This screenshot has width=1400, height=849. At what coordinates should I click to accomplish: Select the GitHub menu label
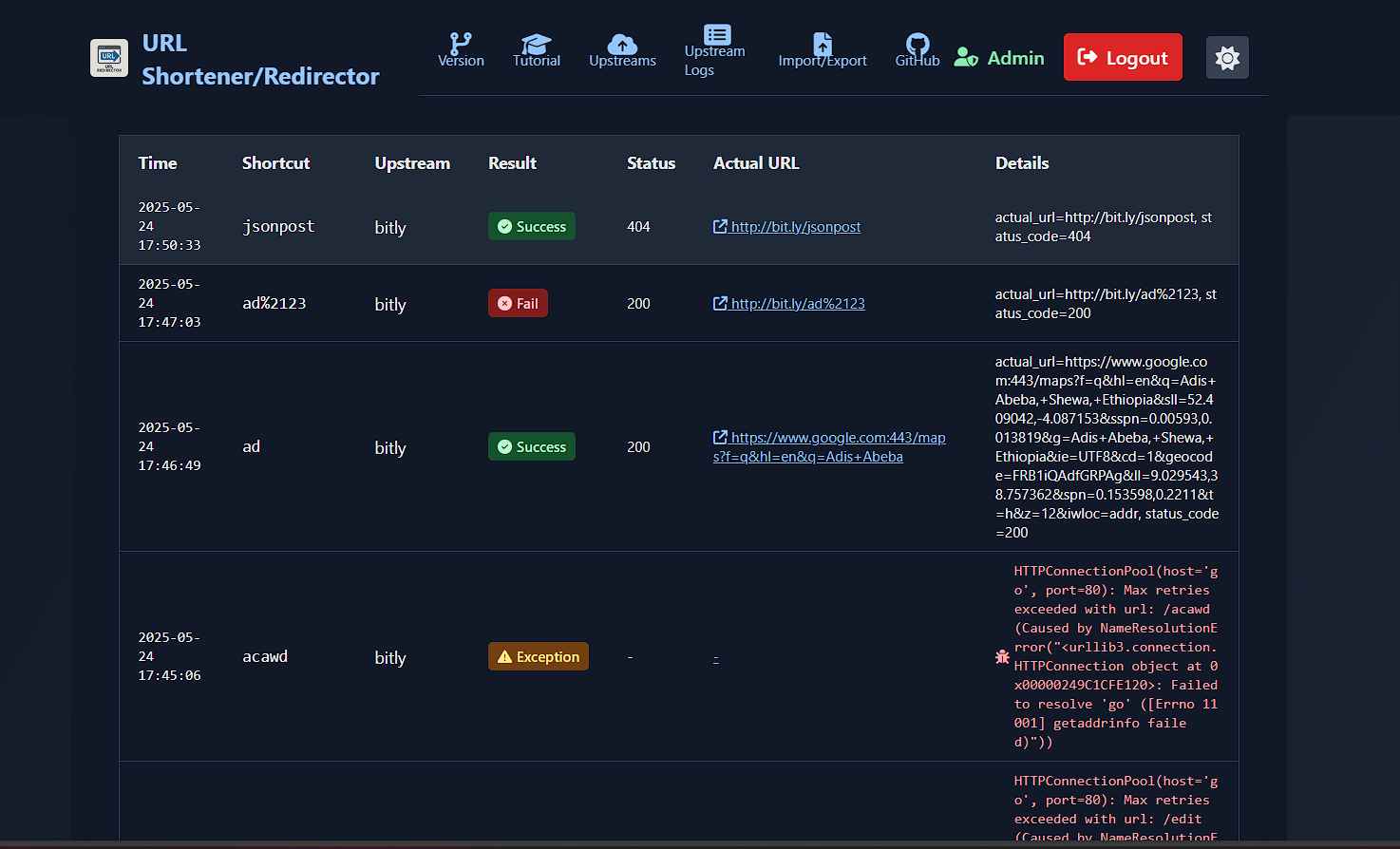tap(918, 61)
